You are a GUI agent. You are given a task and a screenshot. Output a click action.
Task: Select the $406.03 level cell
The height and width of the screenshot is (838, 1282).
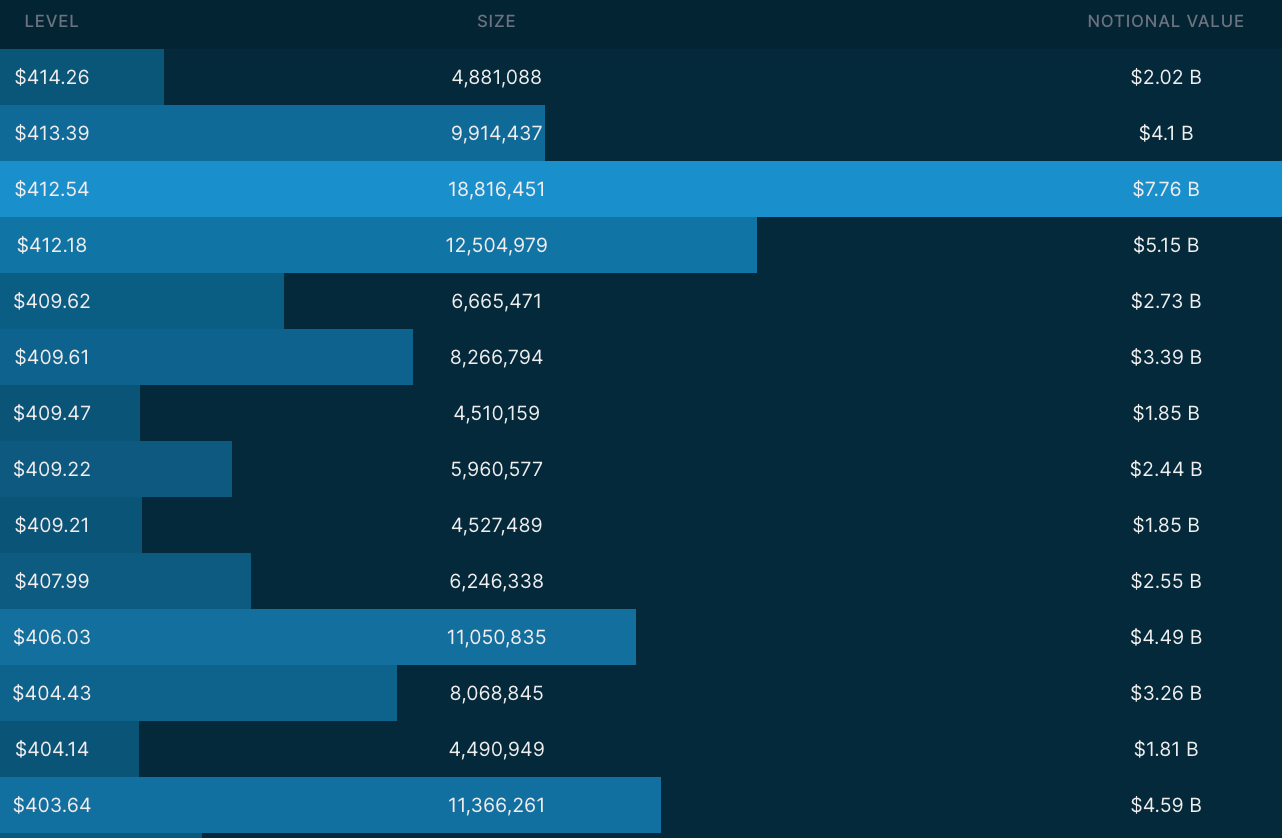52,637
